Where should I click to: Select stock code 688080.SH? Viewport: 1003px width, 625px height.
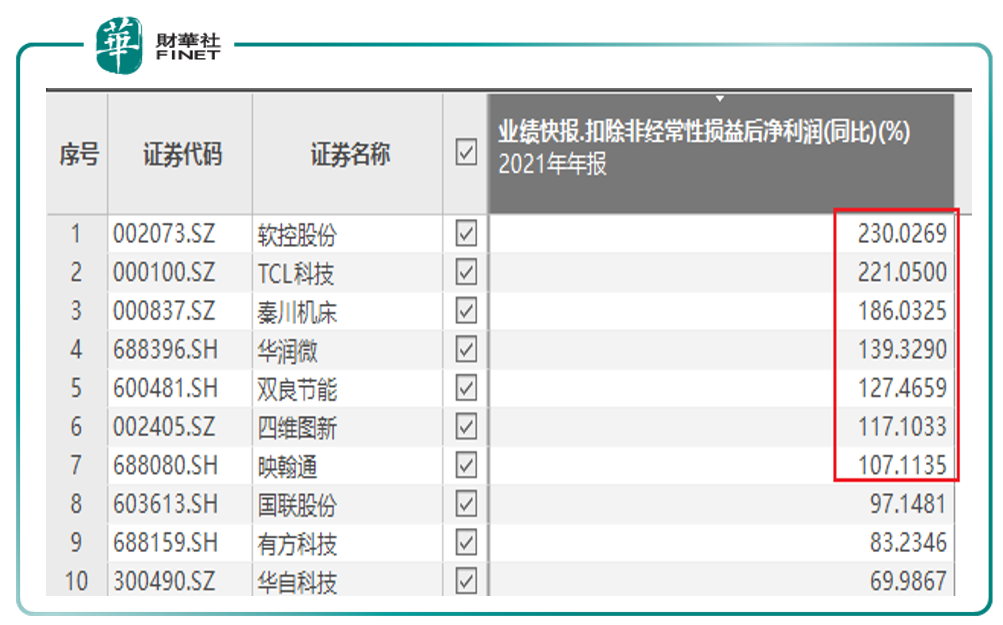[x=166, y=465]
